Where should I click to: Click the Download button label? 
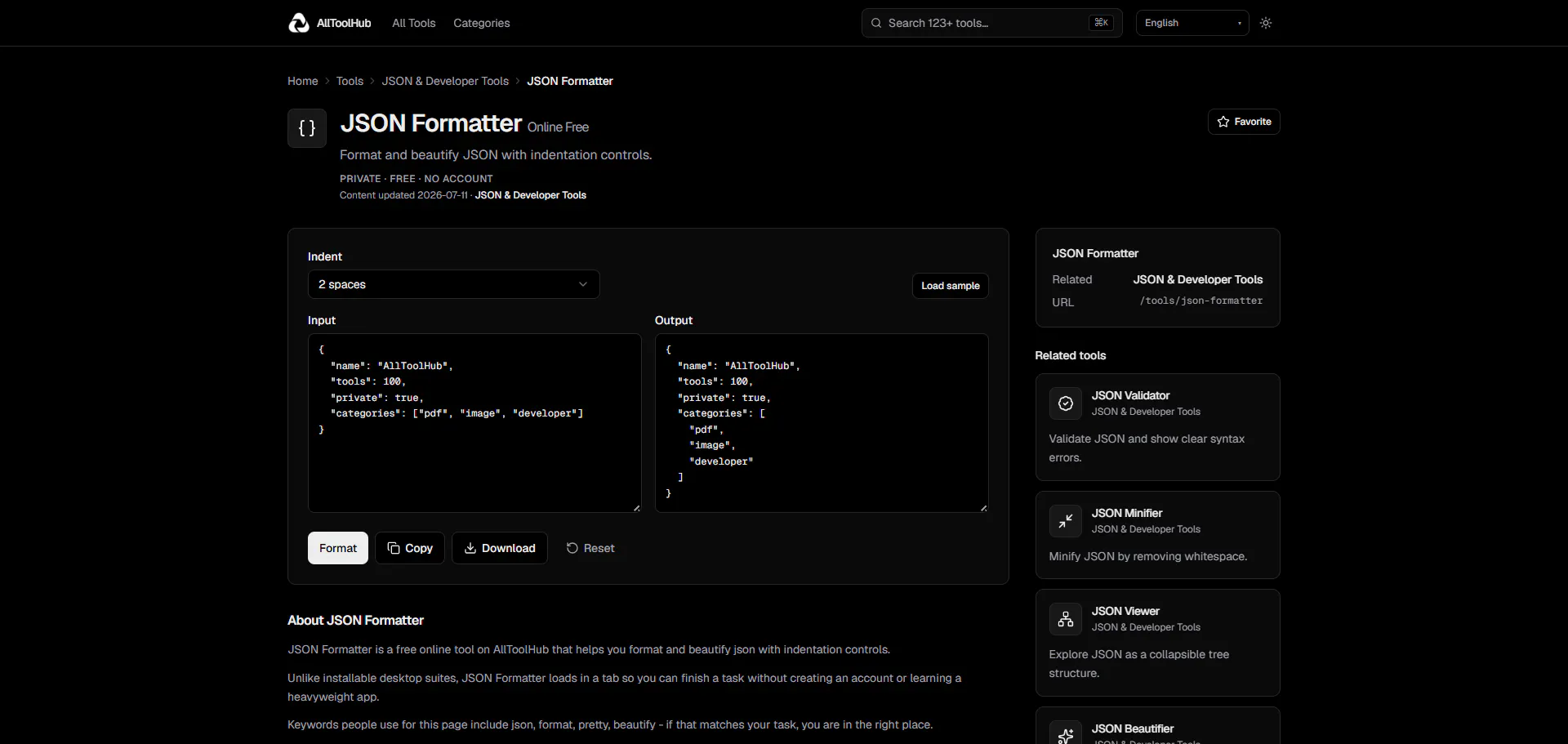point(509,548)
